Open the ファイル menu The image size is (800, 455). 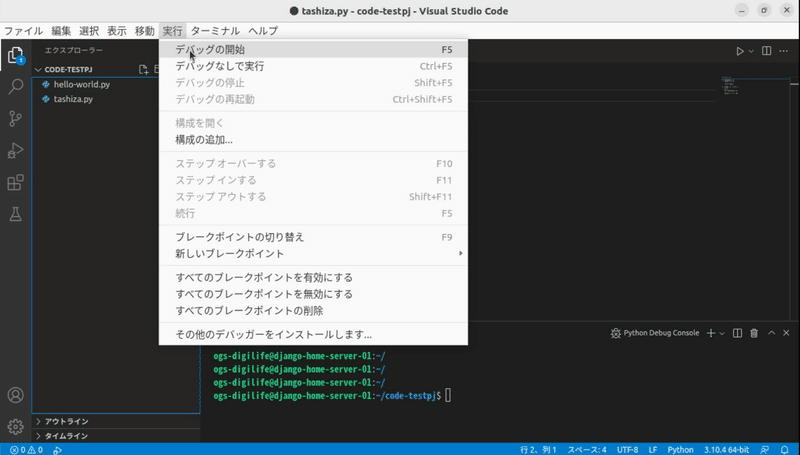coord(23,31)
